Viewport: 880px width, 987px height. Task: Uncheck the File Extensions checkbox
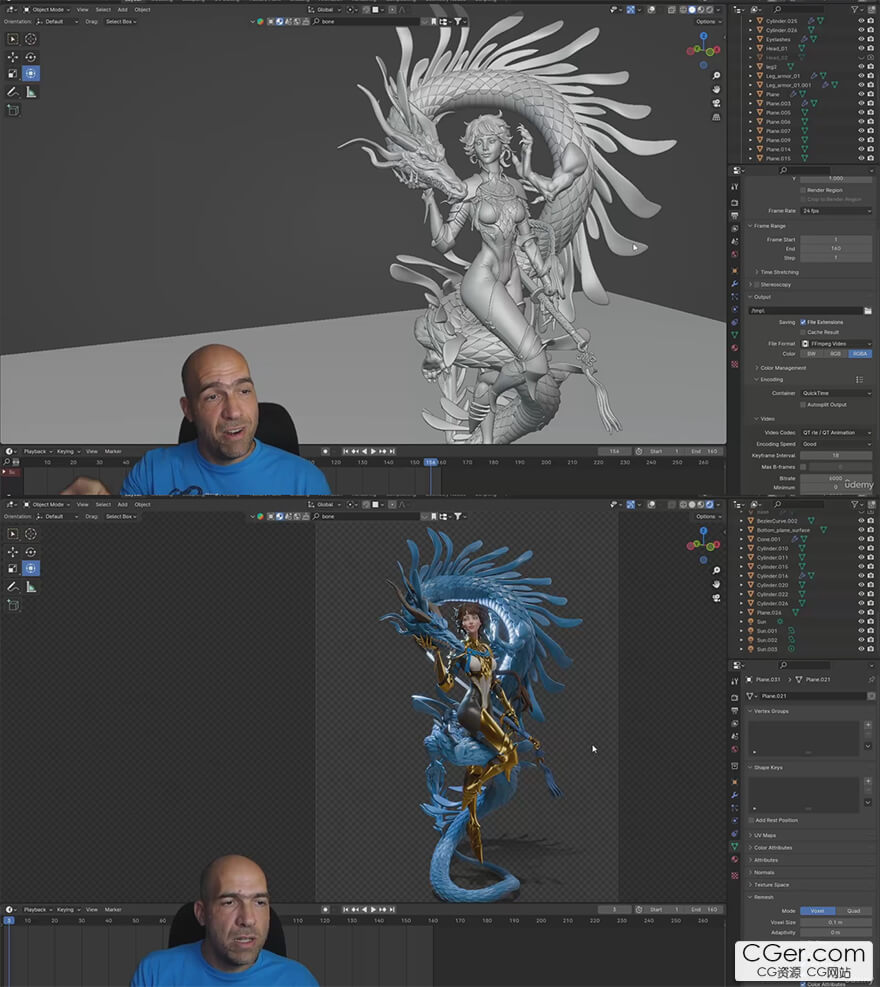coord(803,322)
